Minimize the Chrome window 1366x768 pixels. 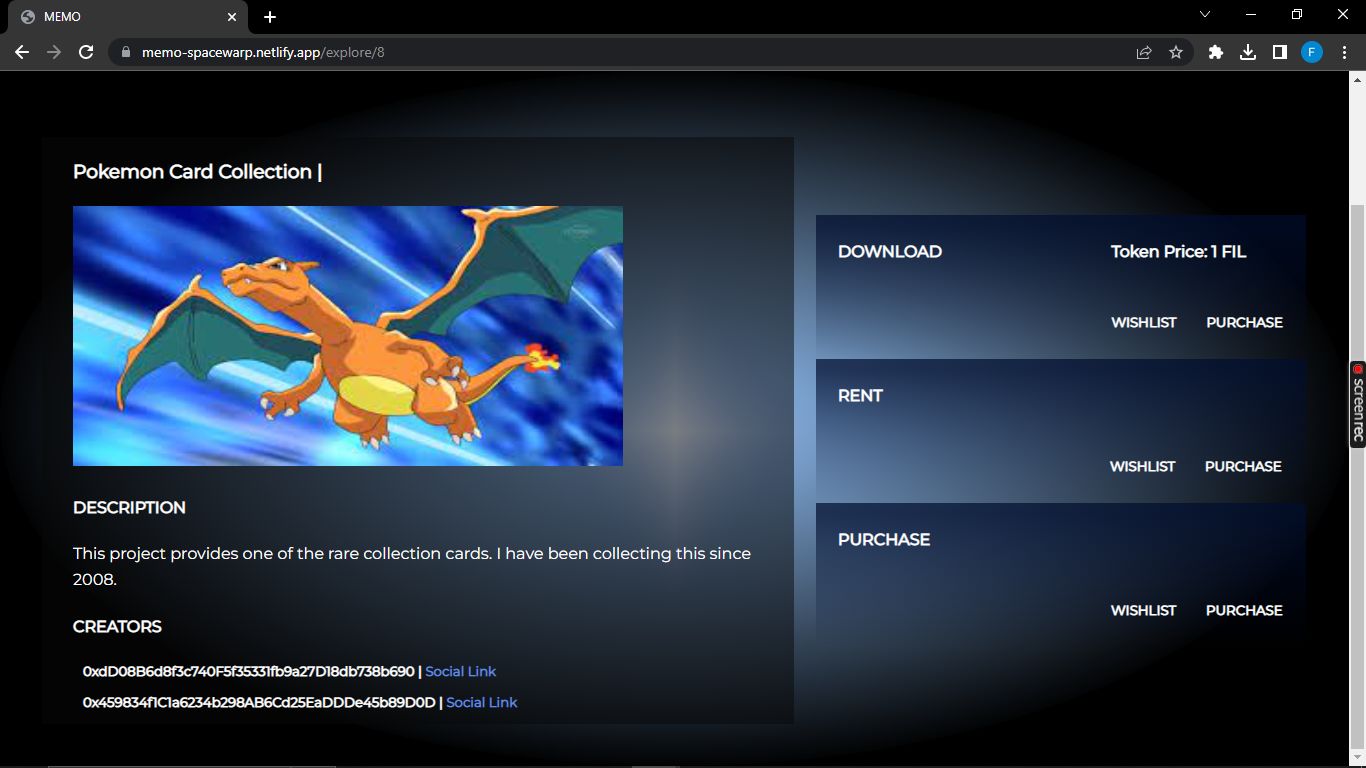pyautogui.click(x=1251, y=14)
